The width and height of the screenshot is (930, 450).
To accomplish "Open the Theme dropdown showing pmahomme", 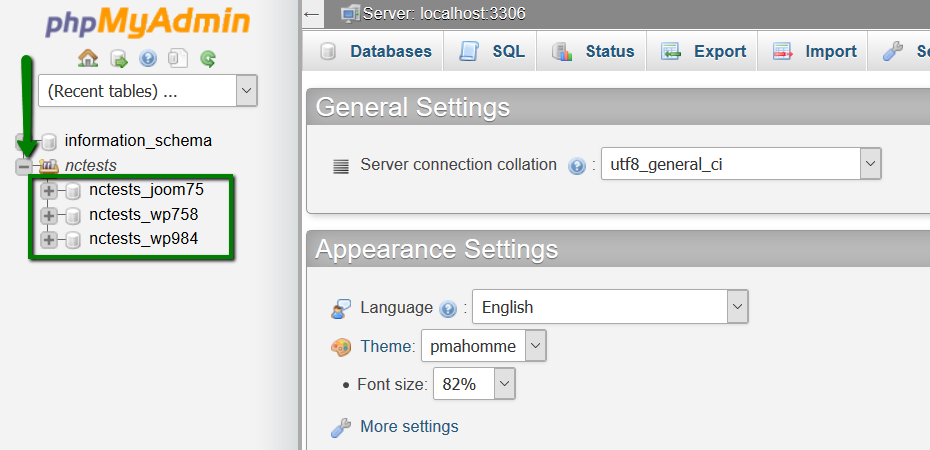I will (x=483, y=346).
